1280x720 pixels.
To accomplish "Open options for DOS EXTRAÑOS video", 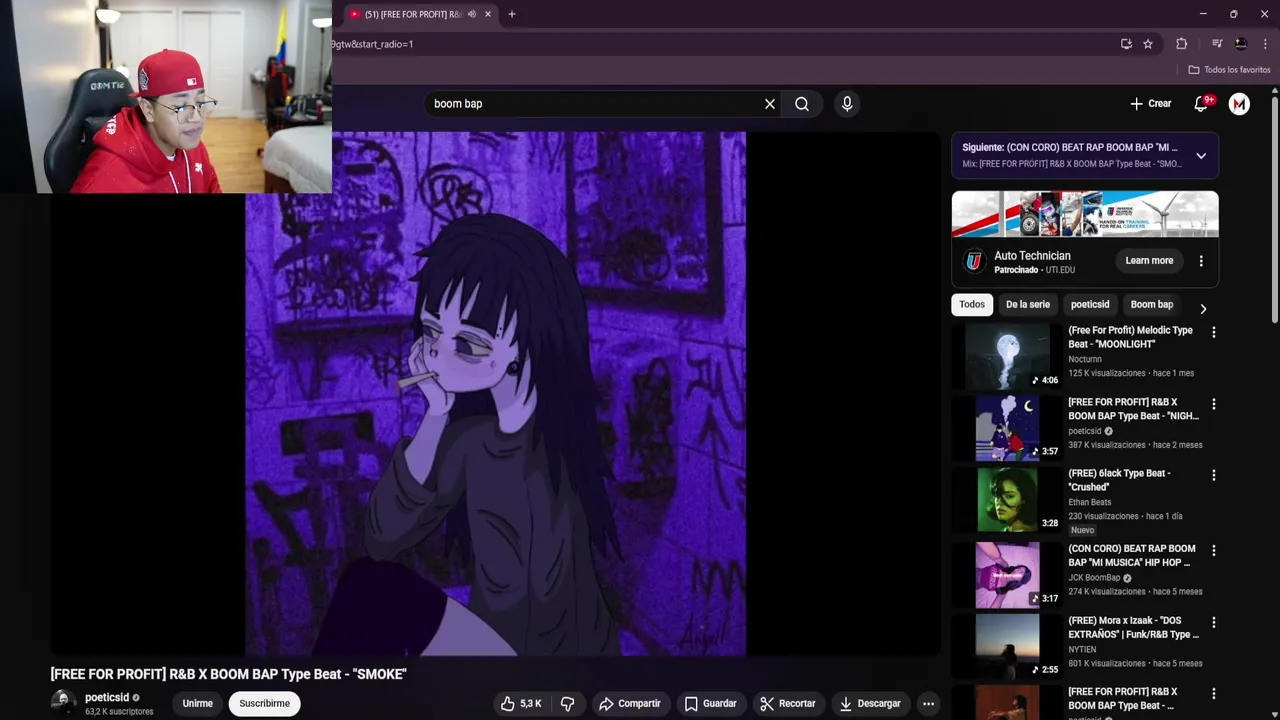I will pos(1214,623).
